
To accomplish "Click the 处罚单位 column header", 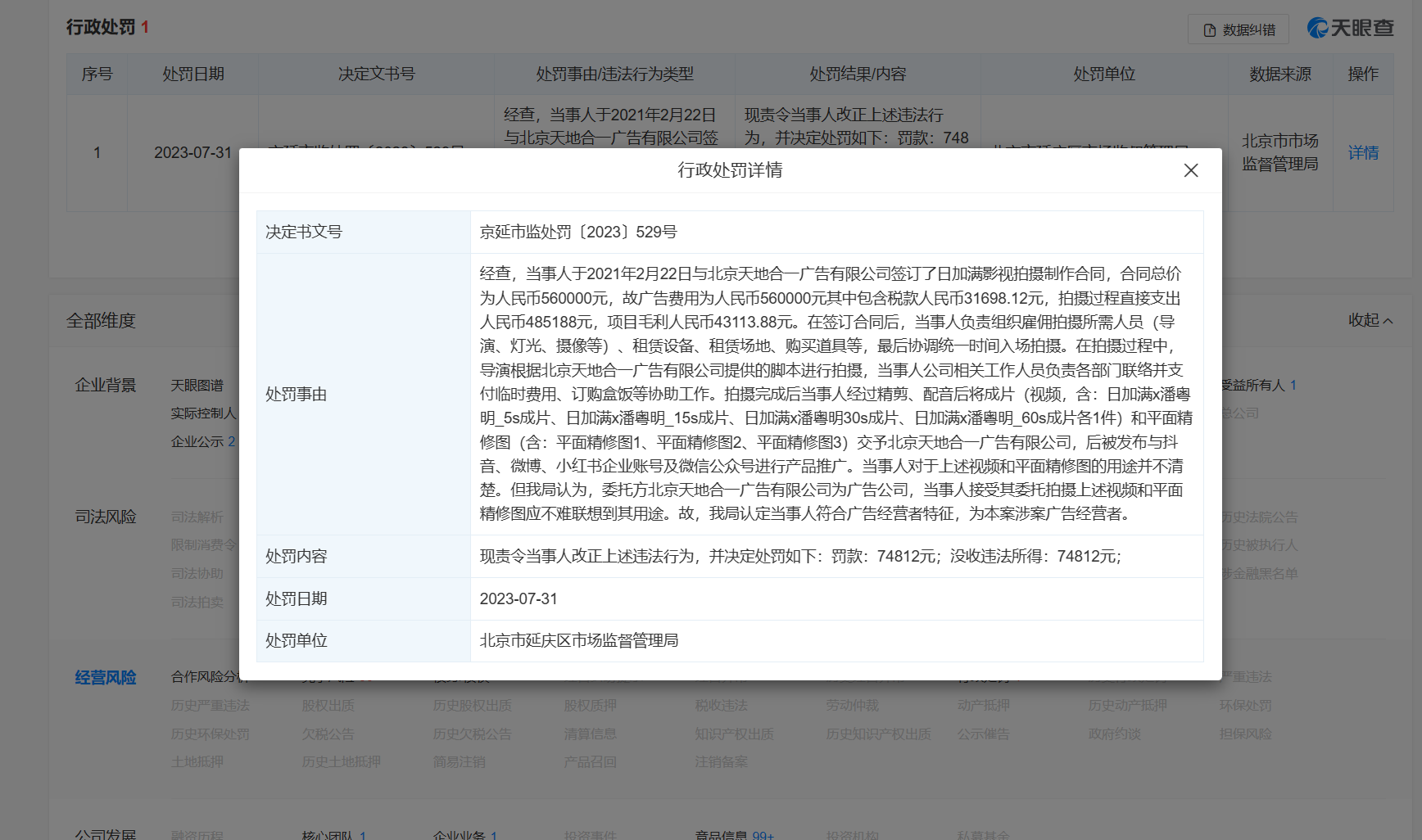I will [1105, 74].
